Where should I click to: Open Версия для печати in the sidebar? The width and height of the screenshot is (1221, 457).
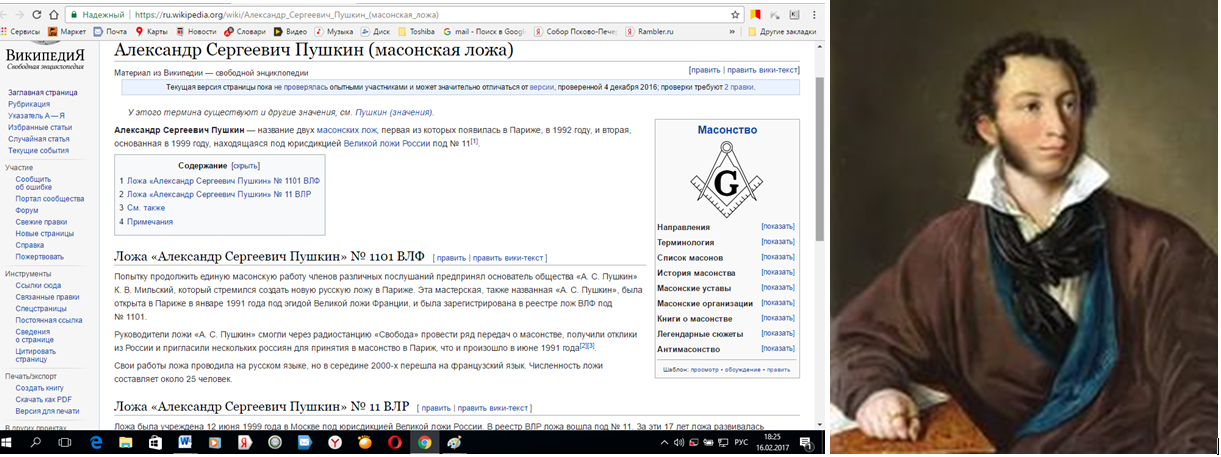point(47,411)
